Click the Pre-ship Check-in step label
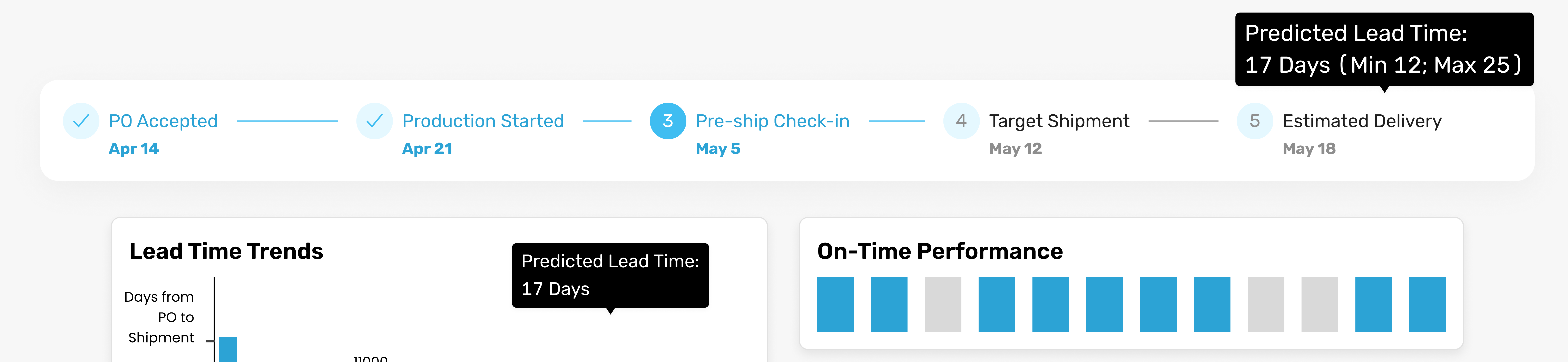This screenshot has width=1568, height=362. pos(772,121)
